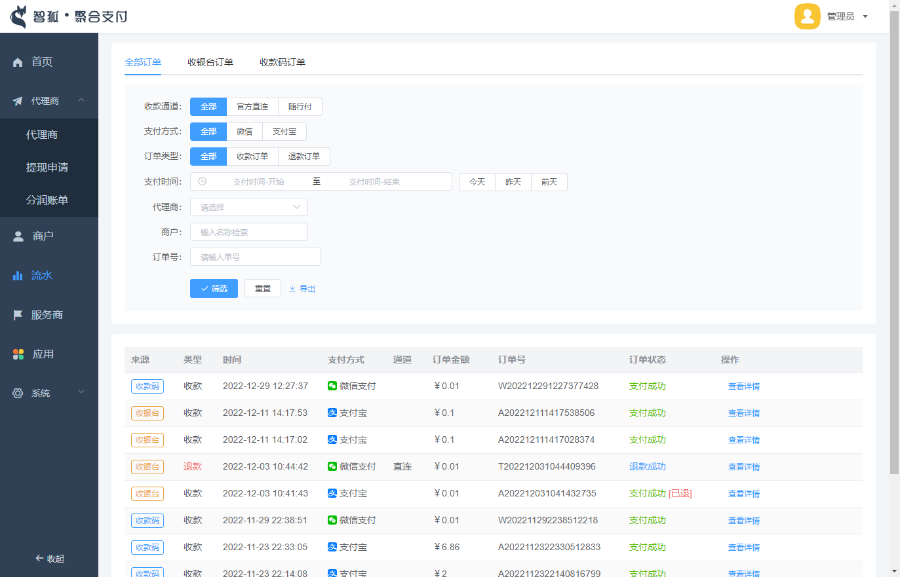This screenshot has width=900, height=577.
Task: Click Alipay icon in order A202212111417028374 row
Action: [x=332, y=440]
